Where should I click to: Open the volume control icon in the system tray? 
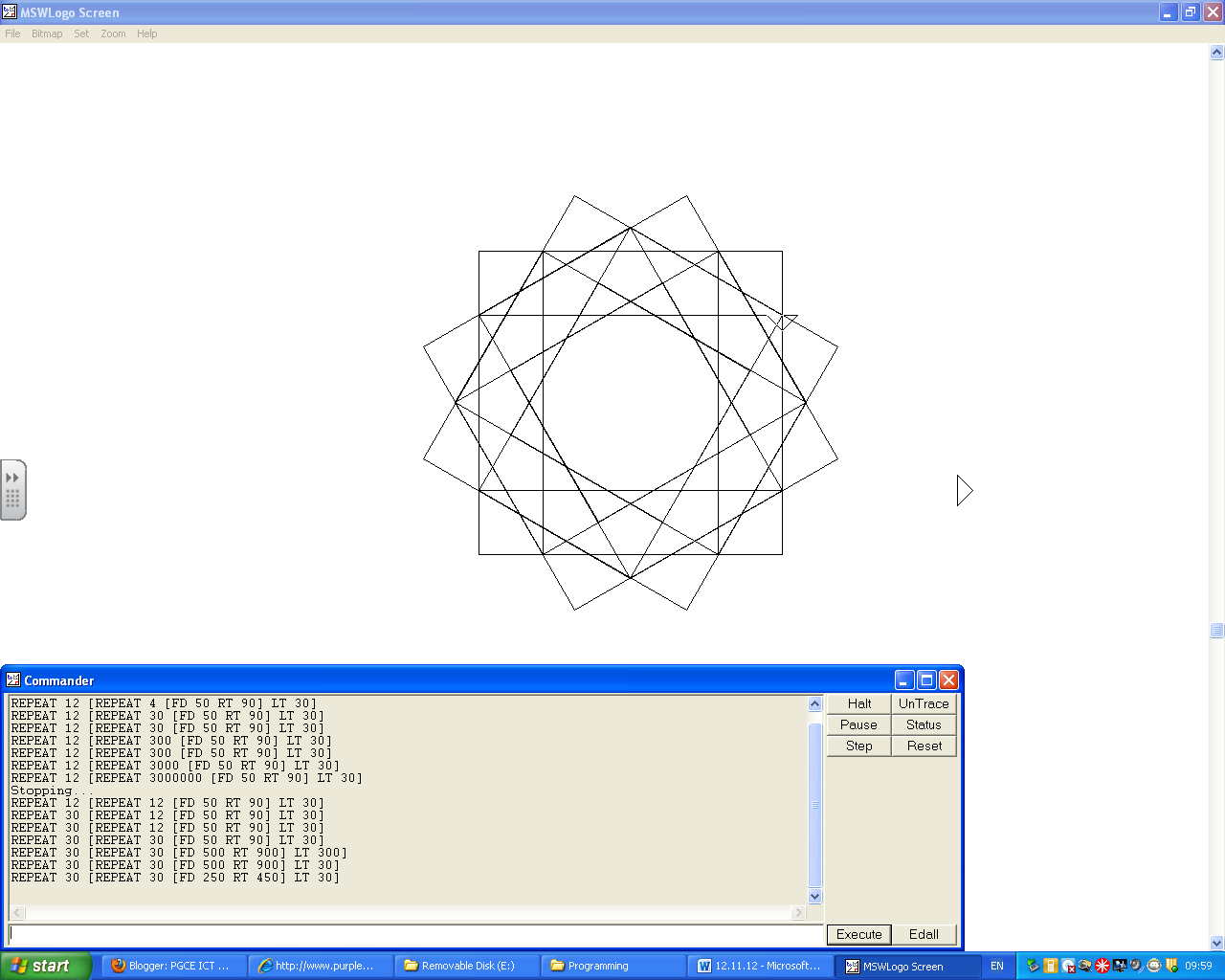click(1136, 967)
